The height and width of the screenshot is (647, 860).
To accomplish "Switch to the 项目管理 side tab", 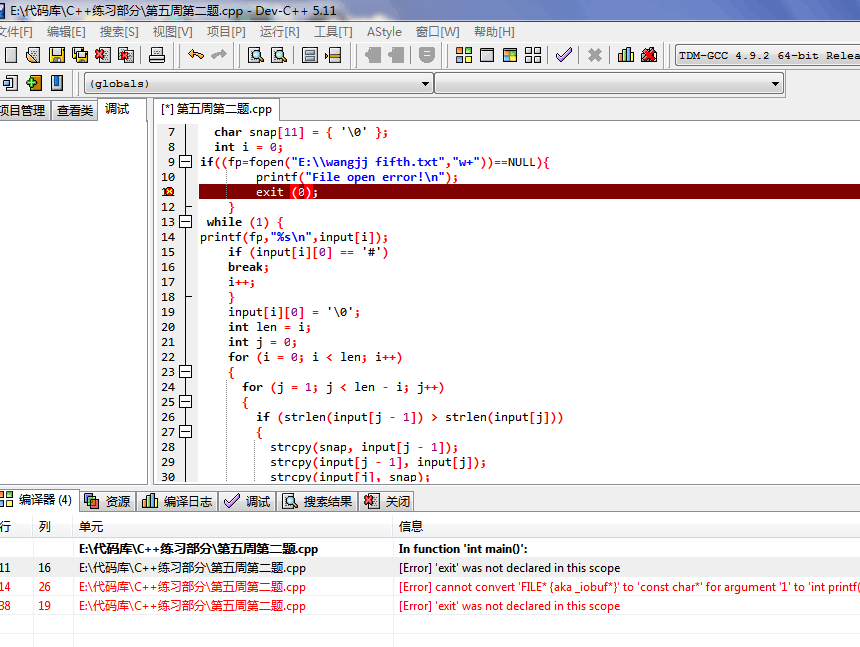I will (23, 110).
